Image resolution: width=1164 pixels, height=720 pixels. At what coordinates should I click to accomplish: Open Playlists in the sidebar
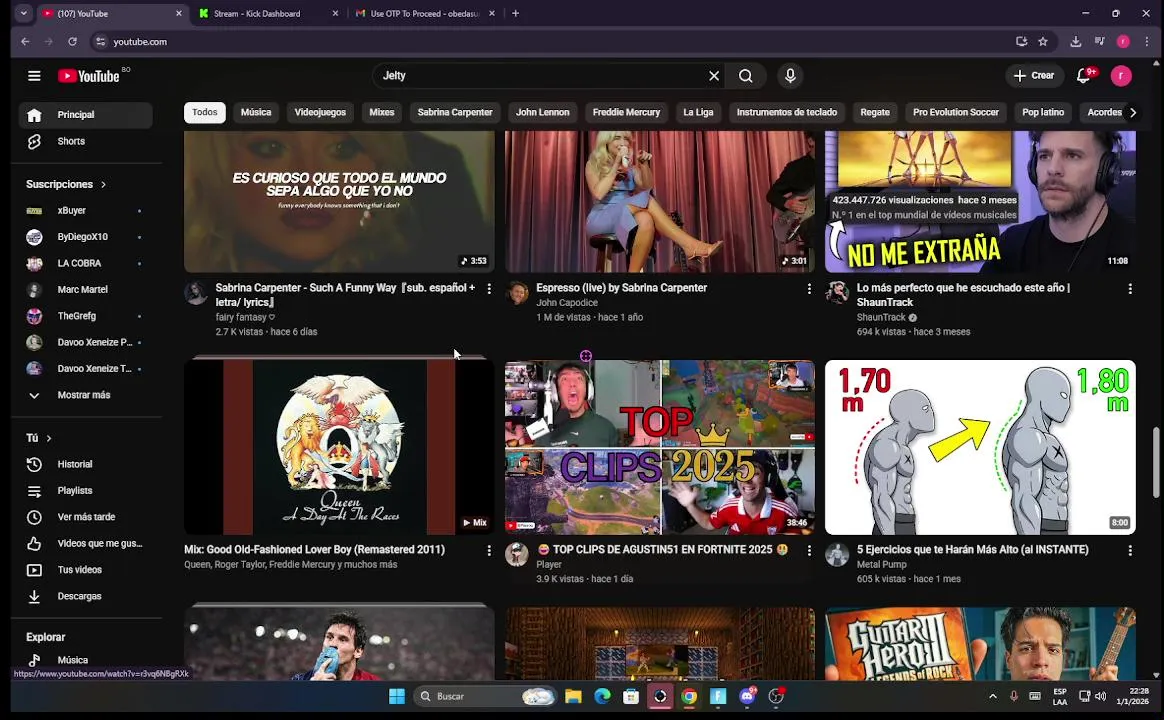(x=85, y=491)
